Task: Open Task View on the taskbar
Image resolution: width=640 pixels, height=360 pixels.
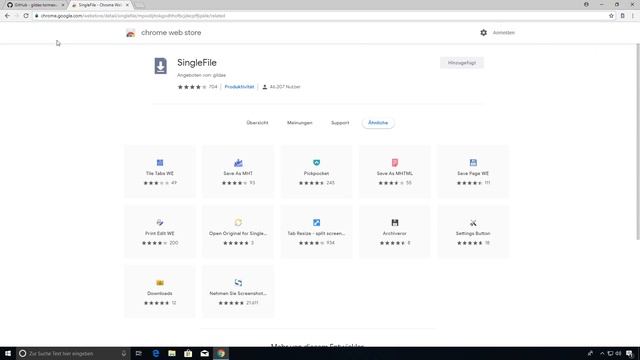Action: point(139,353)
